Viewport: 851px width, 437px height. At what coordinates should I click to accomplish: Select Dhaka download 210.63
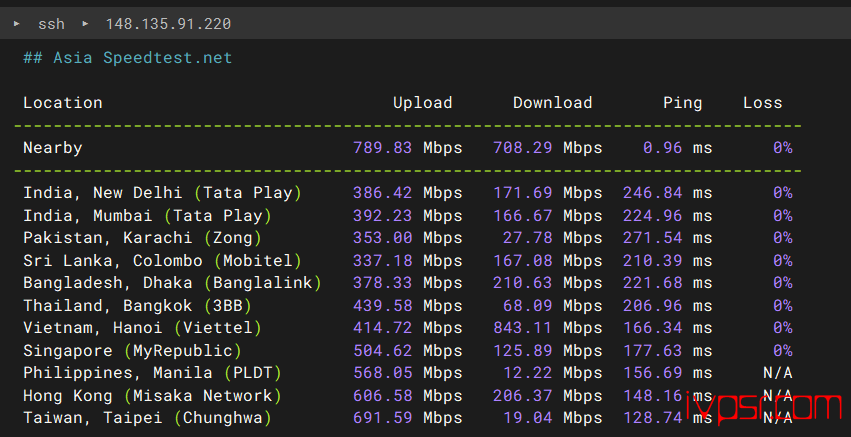click(x=523, y=283)
